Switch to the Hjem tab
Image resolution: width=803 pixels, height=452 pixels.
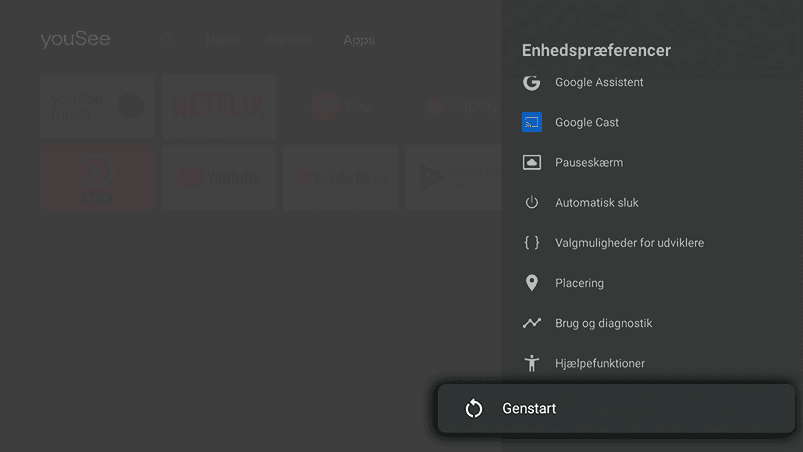(x=222, y=40)
